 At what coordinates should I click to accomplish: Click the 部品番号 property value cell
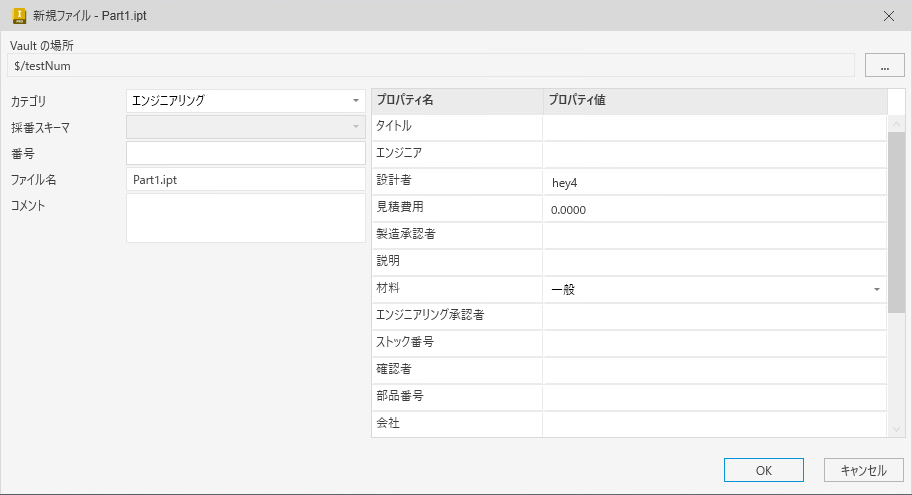[x=714, y=397]
